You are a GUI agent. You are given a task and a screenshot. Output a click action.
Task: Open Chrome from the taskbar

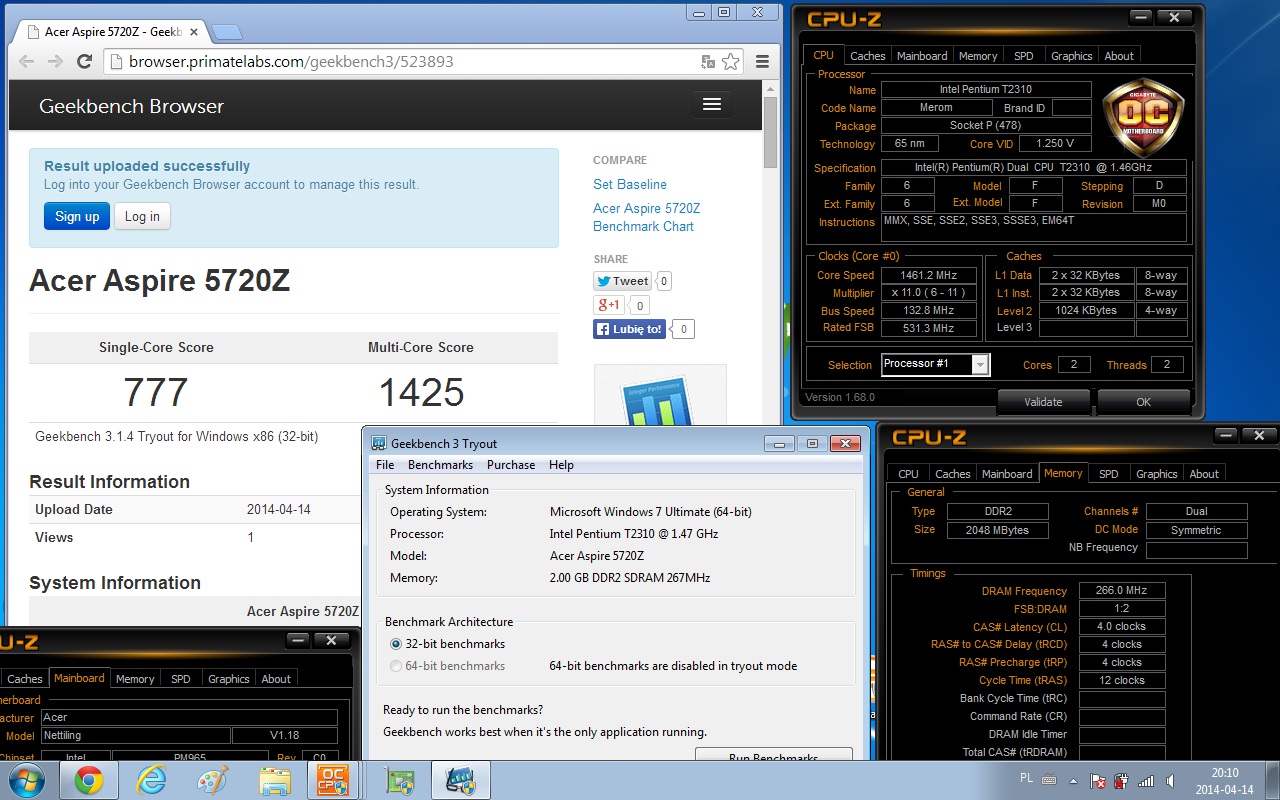tap(88, 780)
